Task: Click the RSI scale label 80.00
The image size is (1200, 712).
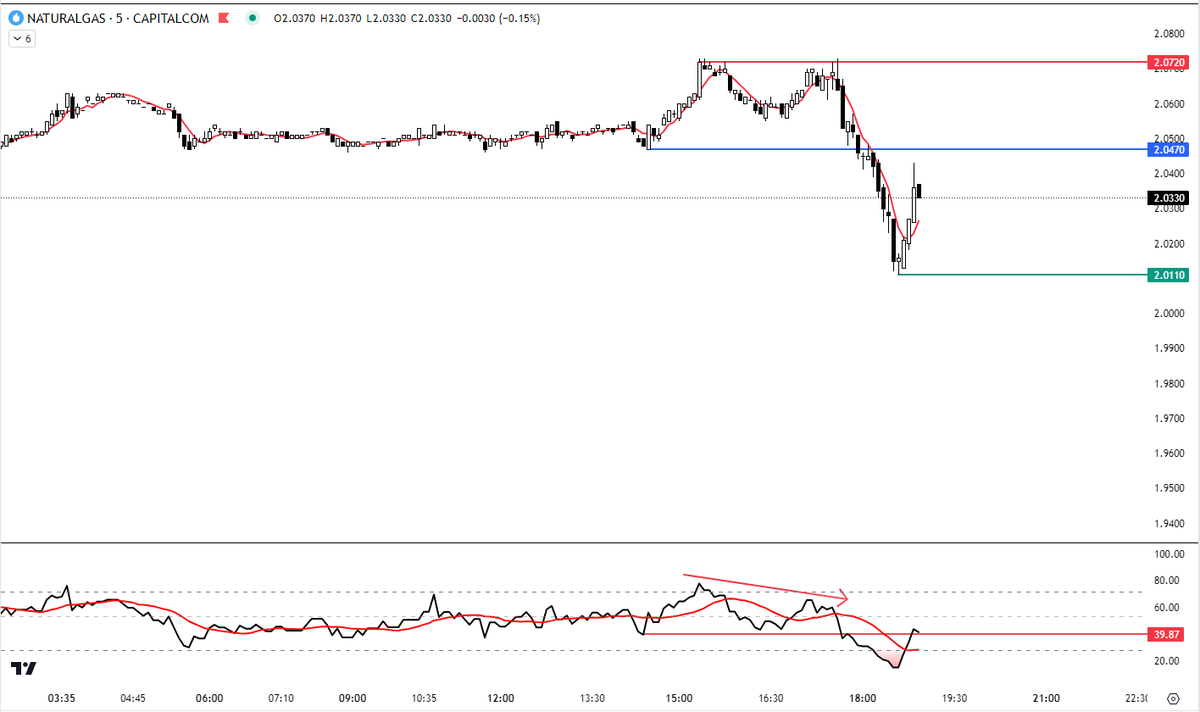Action: [1169, 581]
